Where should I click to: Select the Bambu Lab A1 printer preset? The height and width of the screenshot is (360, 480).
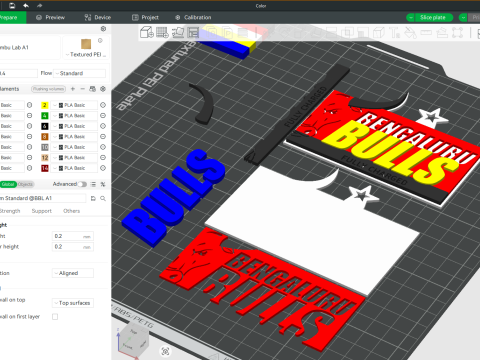(29, 48)
